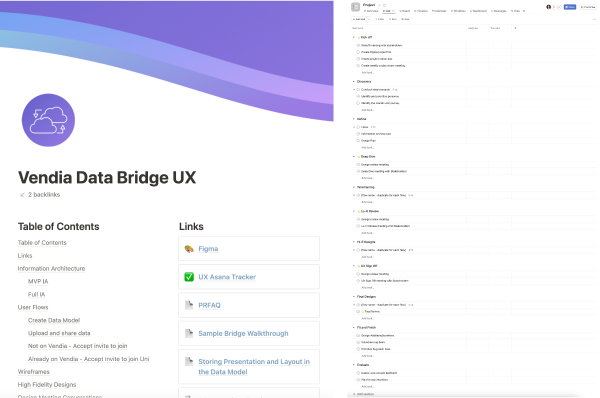This screenshot has width=600, height=398.
Task: Click the cloud page icon in the purple circle
Action: [48, 120]
